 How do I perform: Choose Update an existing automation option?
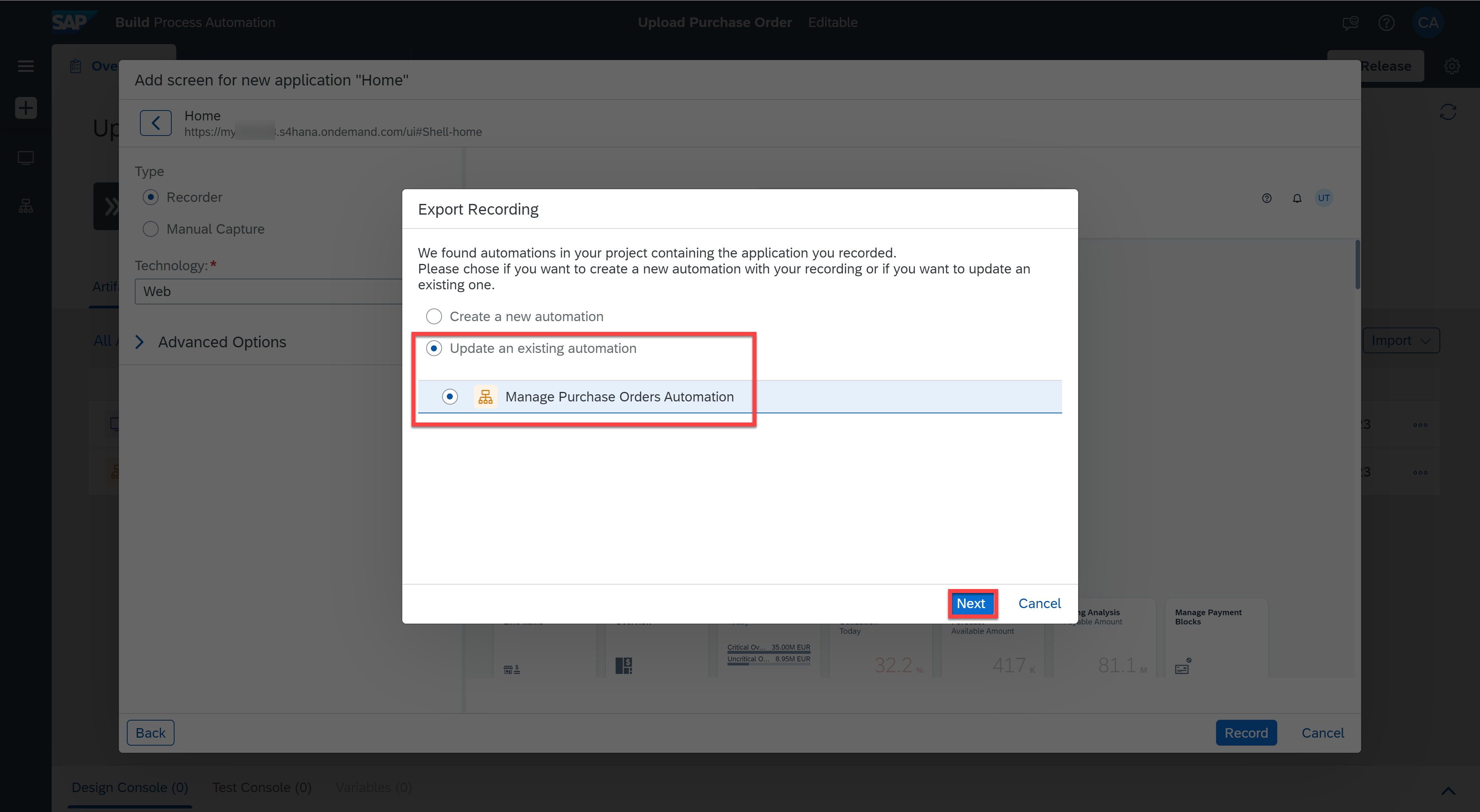(x=434, y=349)
